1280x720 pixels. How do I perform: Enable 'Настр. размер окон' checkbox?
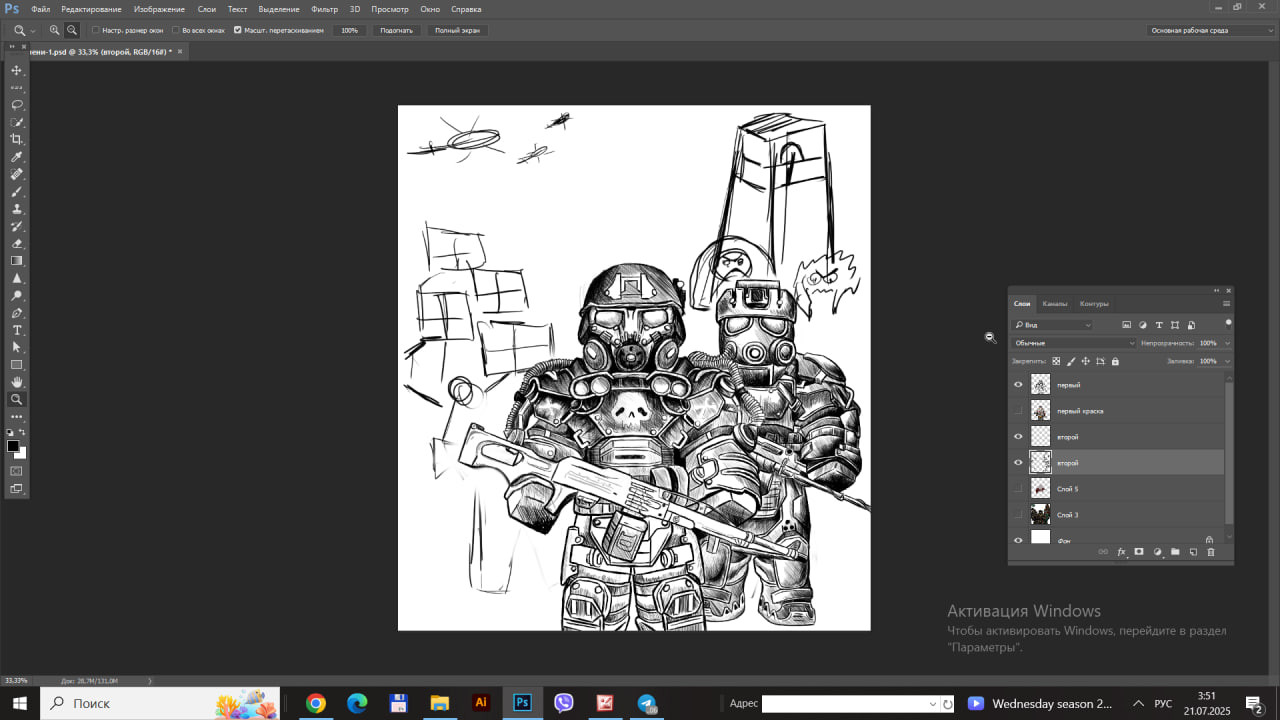[96, 30]
